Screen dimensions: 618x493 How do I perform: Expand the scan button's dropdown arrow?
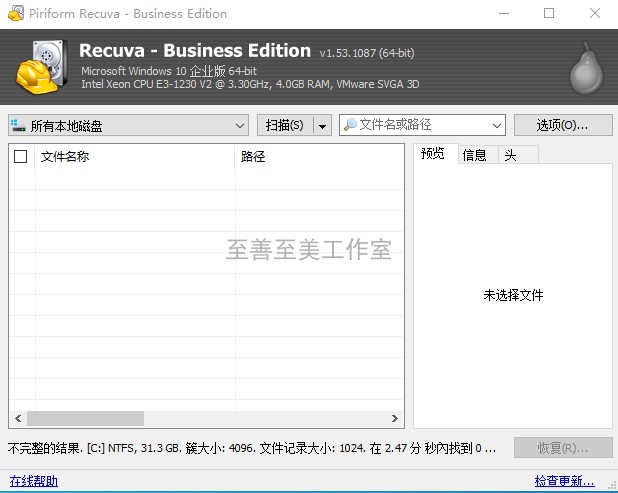[x=322, y=126]
